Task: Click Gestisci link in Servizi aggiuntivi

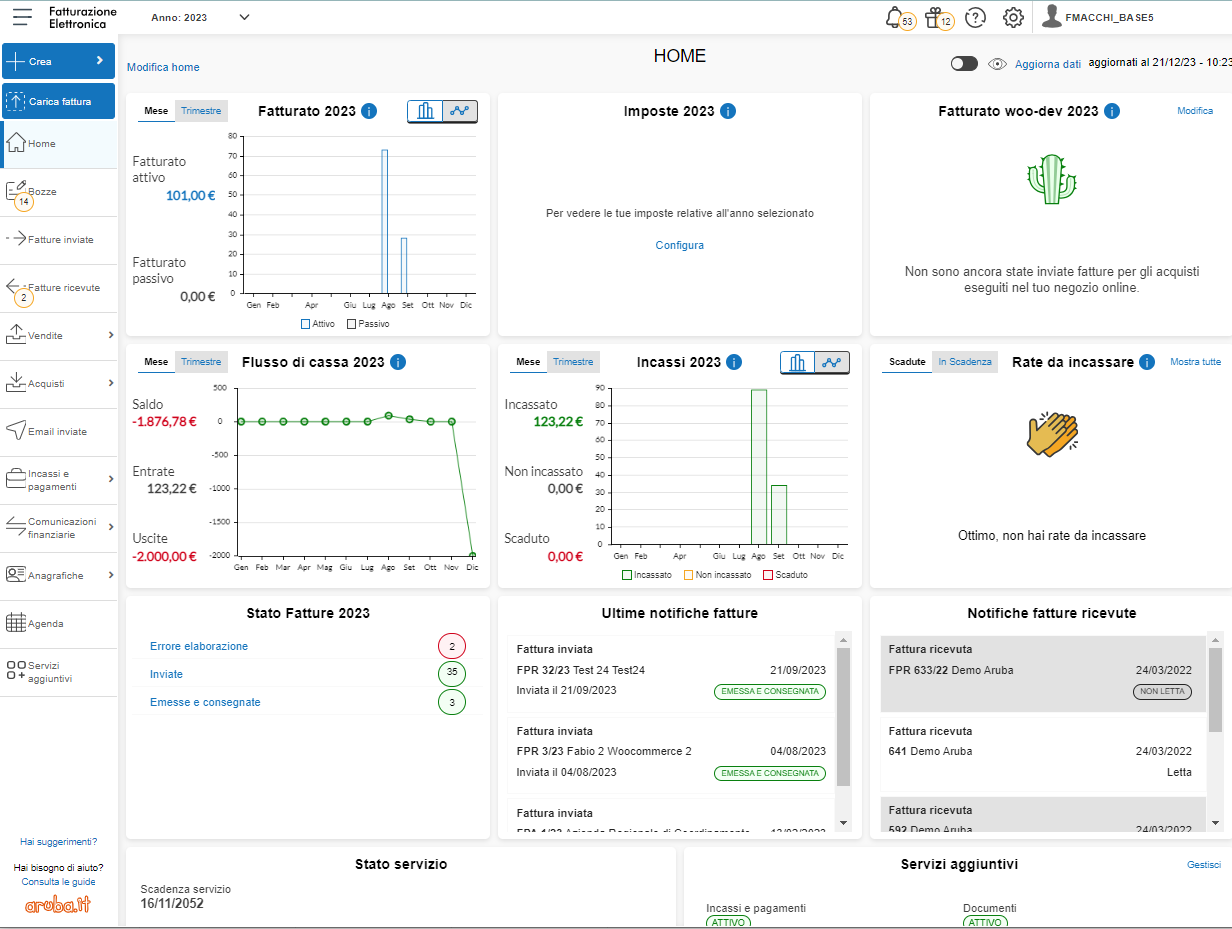Action: click(x=1204, y=865)
